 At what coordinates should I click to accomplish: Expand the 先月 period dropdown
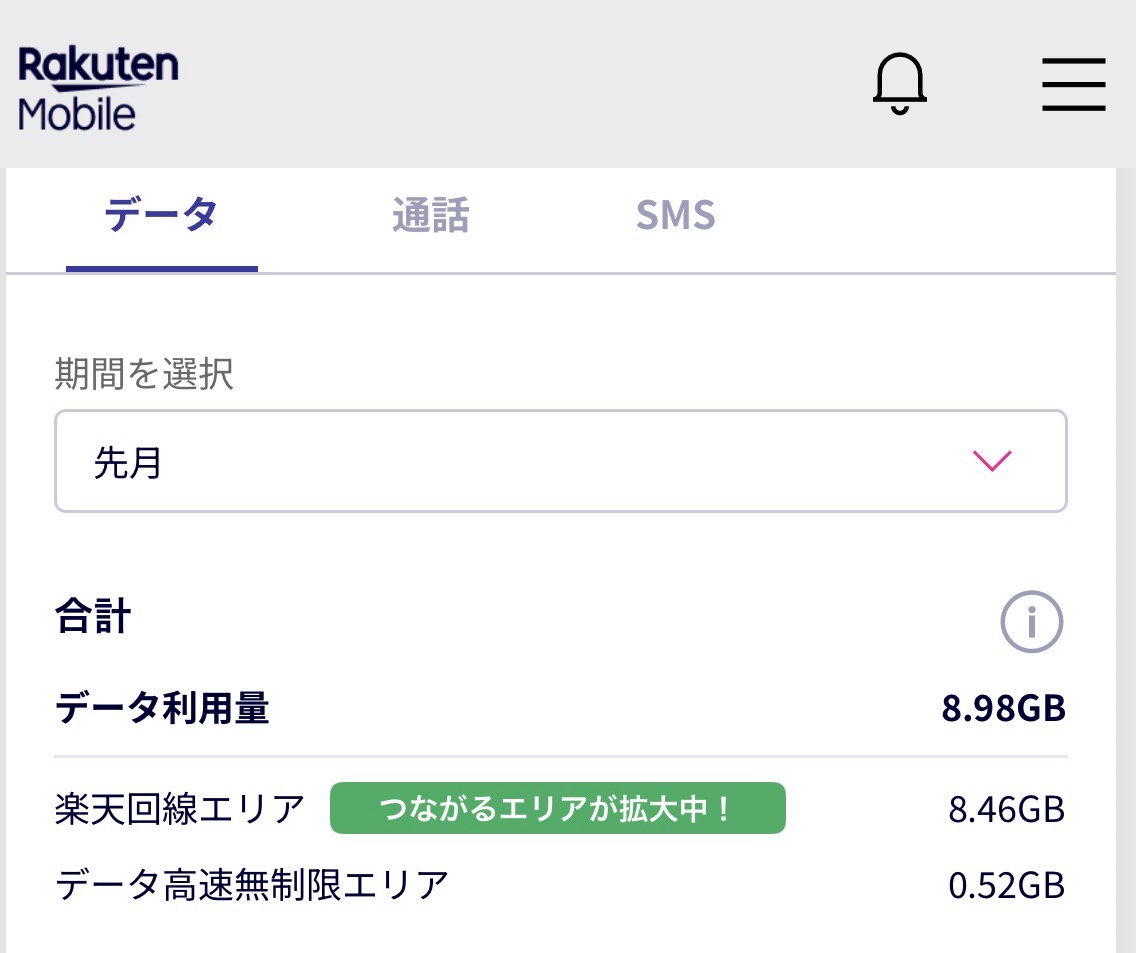(x=560, y=461)
